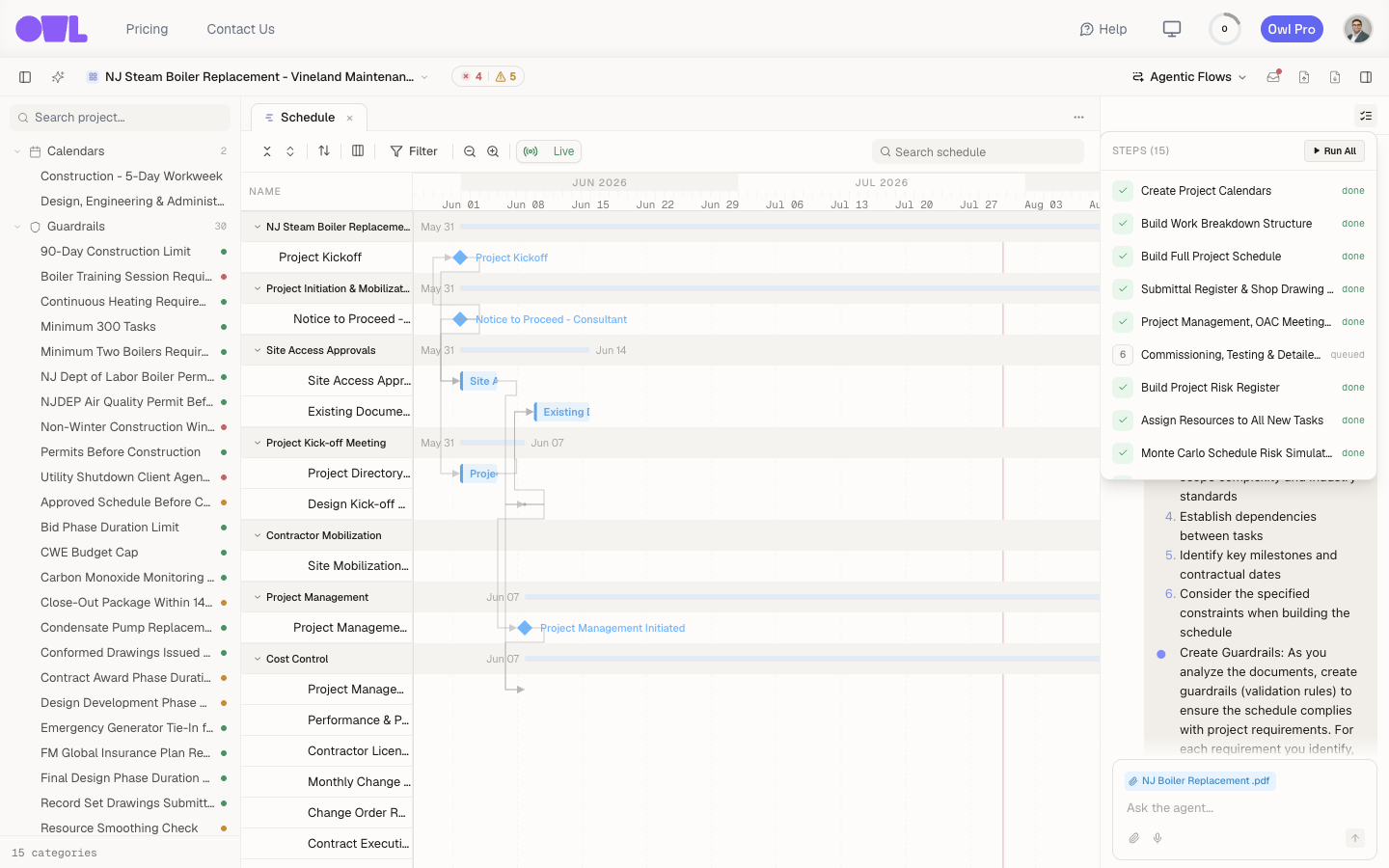
Task: Toggle the right sidebar panel icon
Action: 1366,77
